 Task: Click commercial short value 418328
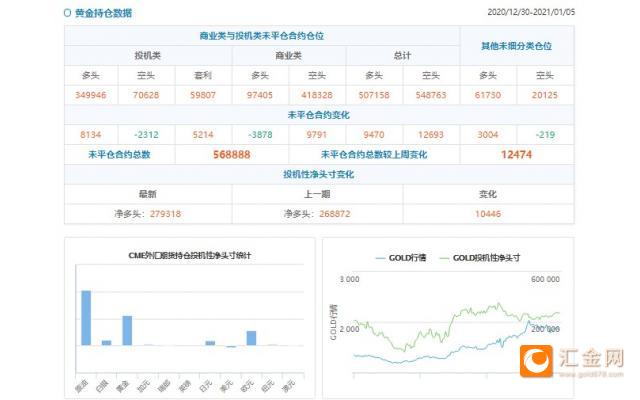317,95
